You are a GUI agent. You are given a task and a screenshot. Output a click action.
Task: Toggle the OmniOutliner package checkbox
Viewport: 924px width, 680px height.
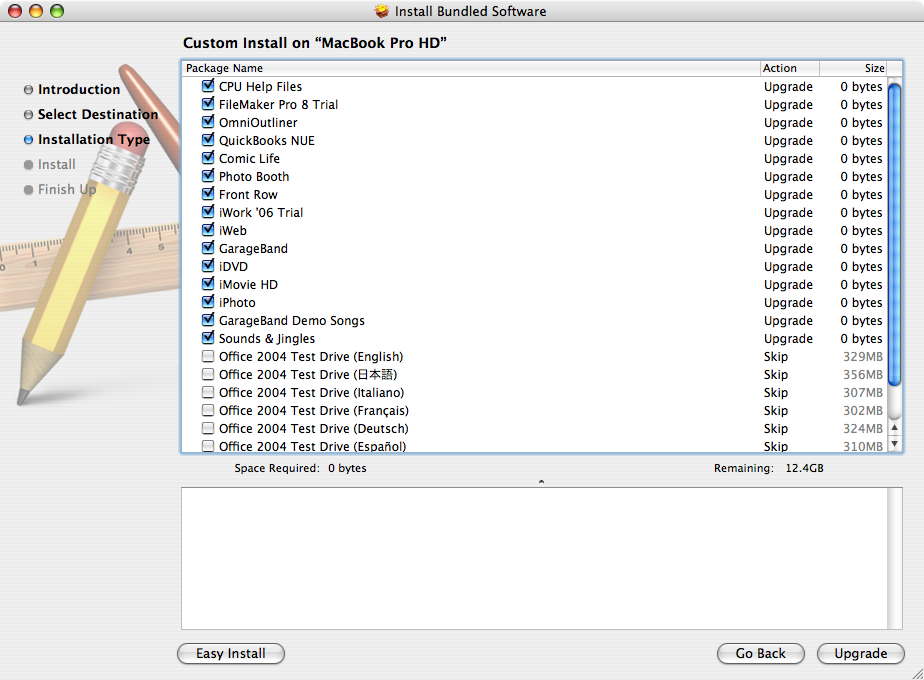[x=207, y=122]
